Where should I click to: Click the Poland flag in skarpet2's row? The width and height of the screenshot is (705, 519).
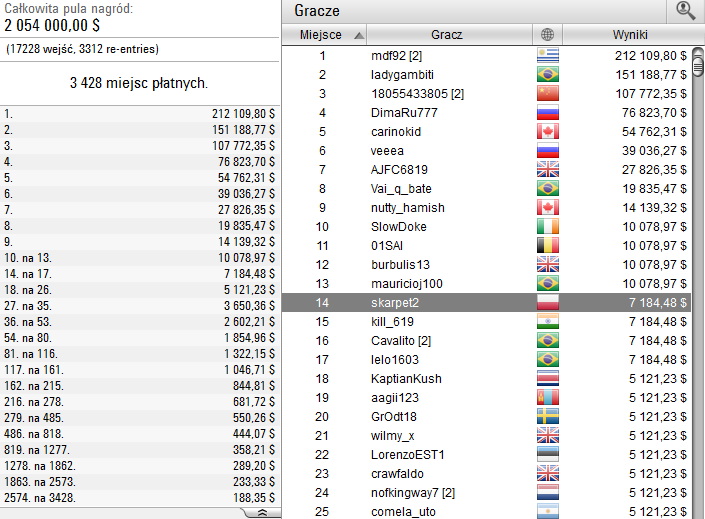[x=548, y=302]
